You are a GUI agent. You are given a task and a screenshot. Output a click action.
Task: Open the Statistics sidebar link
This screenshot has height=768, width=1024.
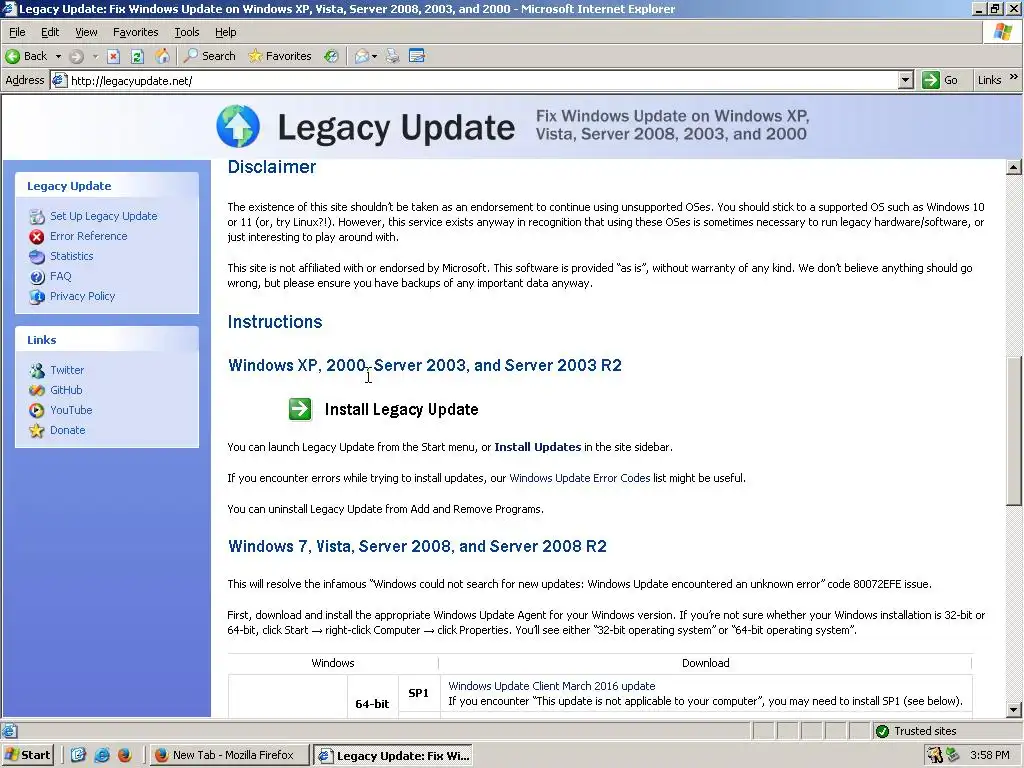click(72, 256)
